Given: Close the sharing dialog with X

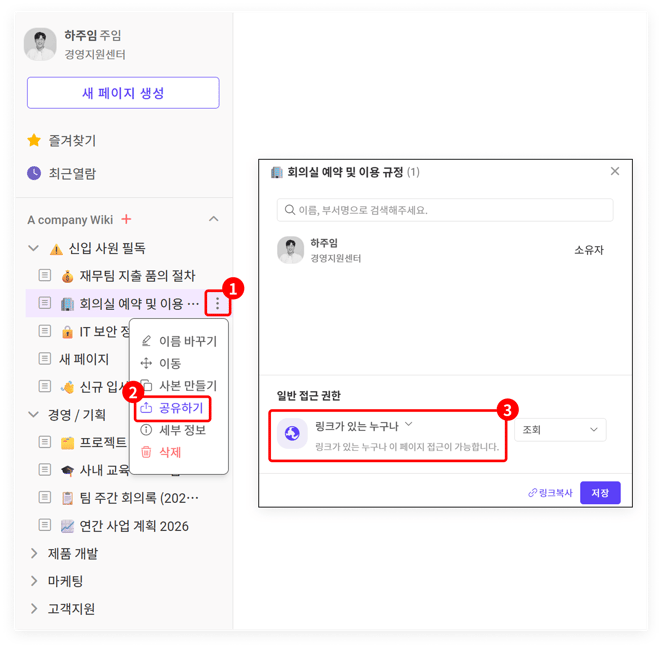Looking at the screenshot, I should point(615,172).
